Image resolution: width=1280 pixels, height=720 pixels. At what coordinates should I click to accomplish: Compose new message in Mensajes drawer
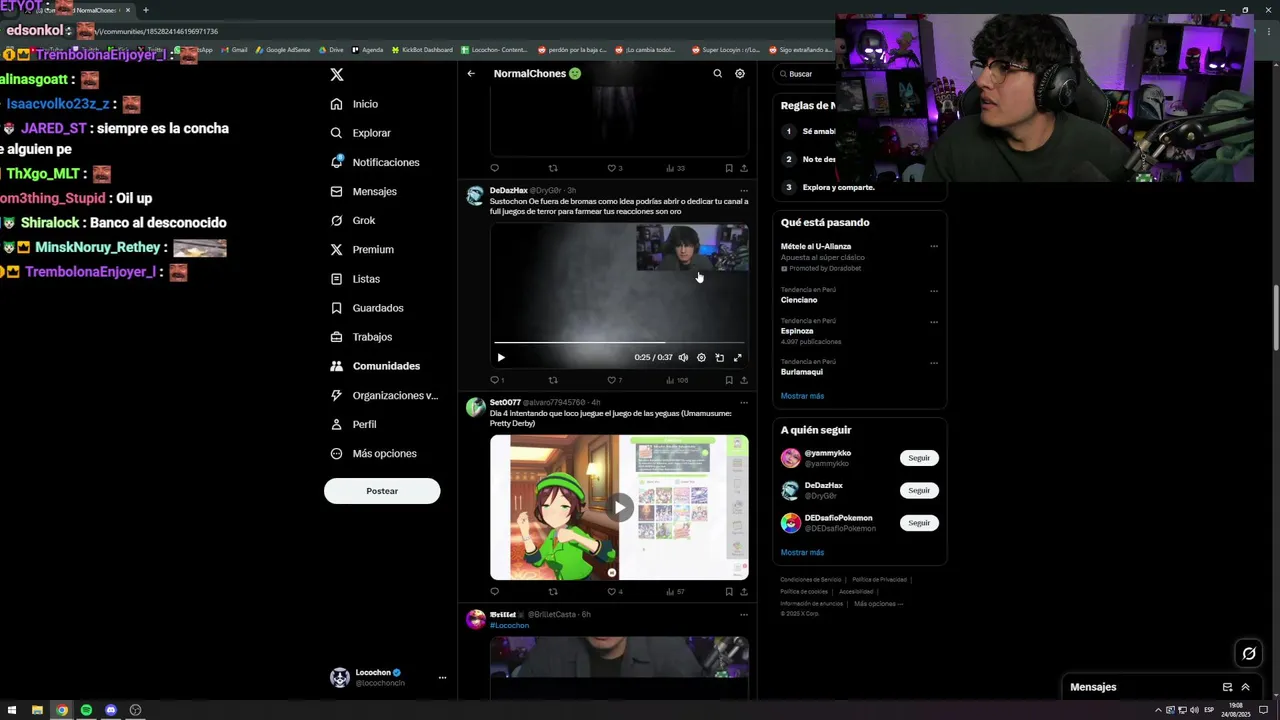(1227, 687)
